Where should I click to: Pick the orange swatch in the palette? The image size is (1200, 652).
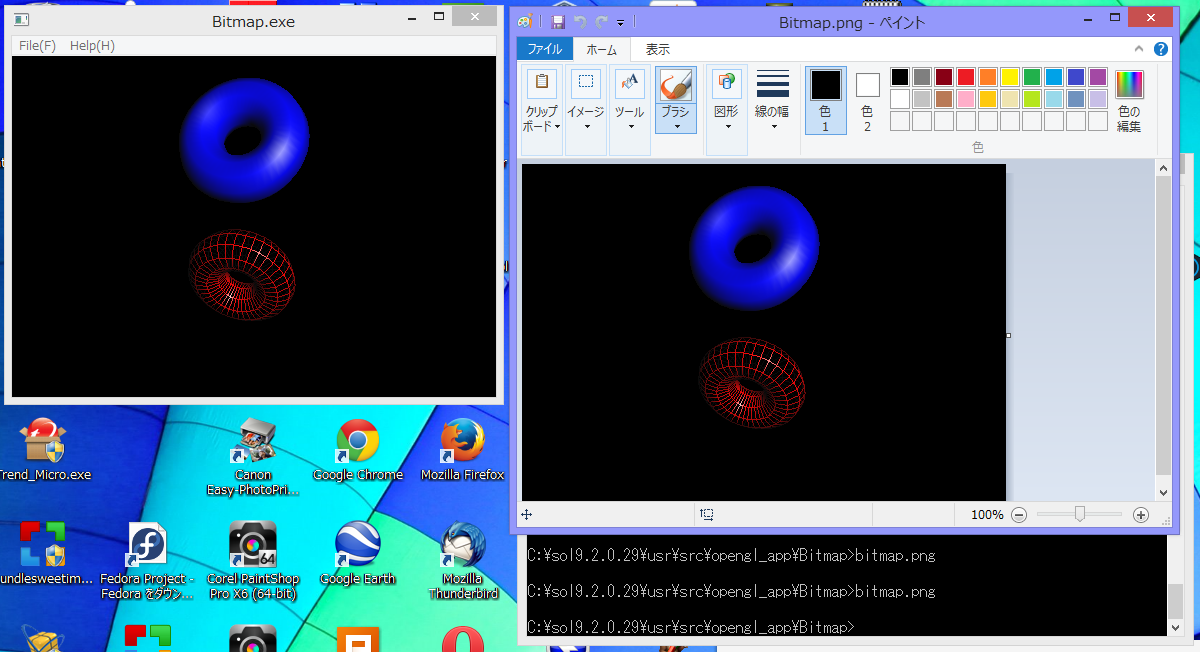[988, 77]
